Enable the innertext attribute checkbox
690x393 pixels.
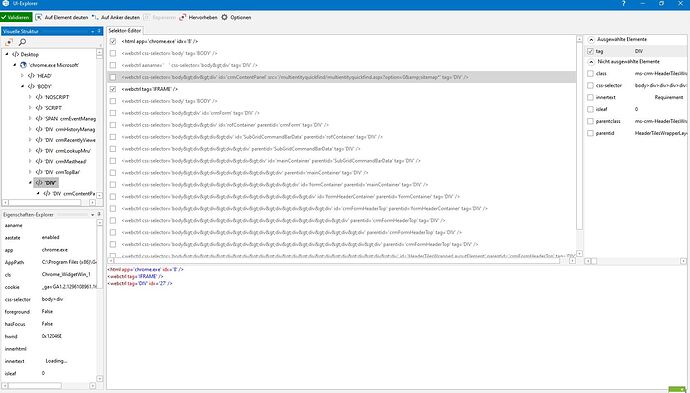coord(591,97)
